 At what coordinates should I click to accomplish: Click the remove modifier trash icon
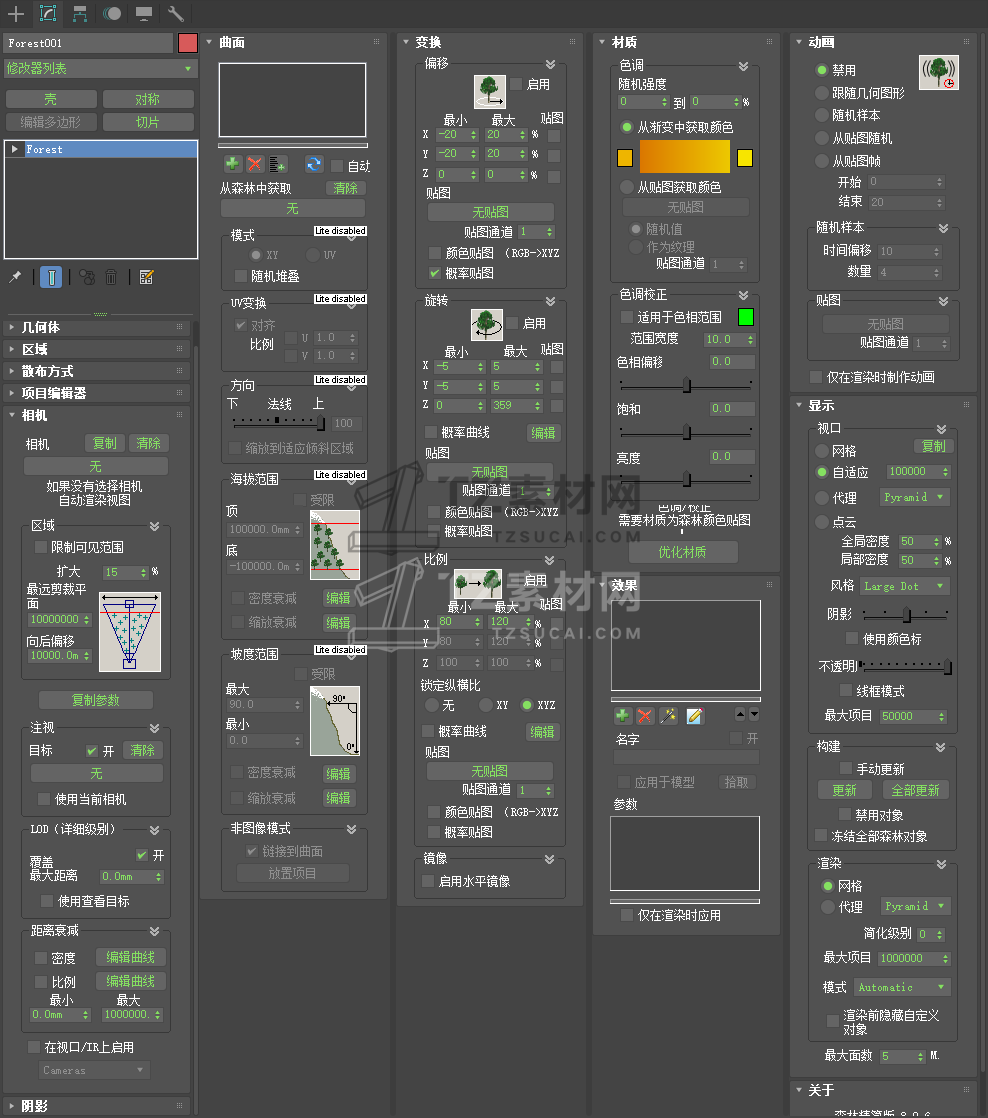pyautogui.click(x=111, y=277)
